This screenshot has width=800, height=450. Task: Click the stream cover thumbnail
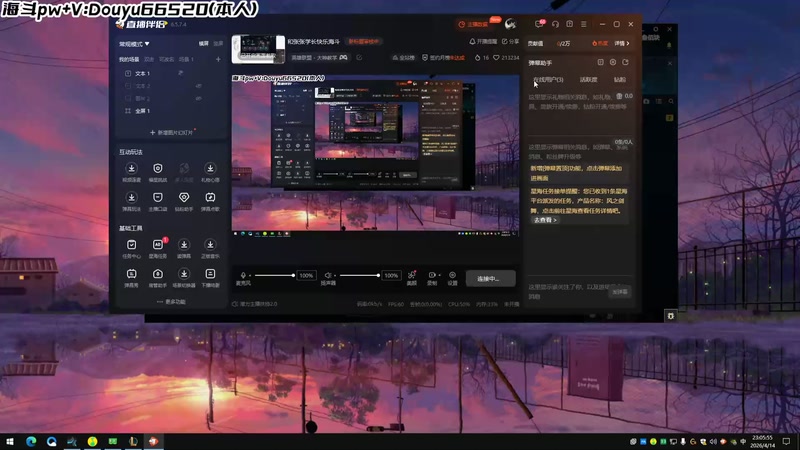coord(258,49)
